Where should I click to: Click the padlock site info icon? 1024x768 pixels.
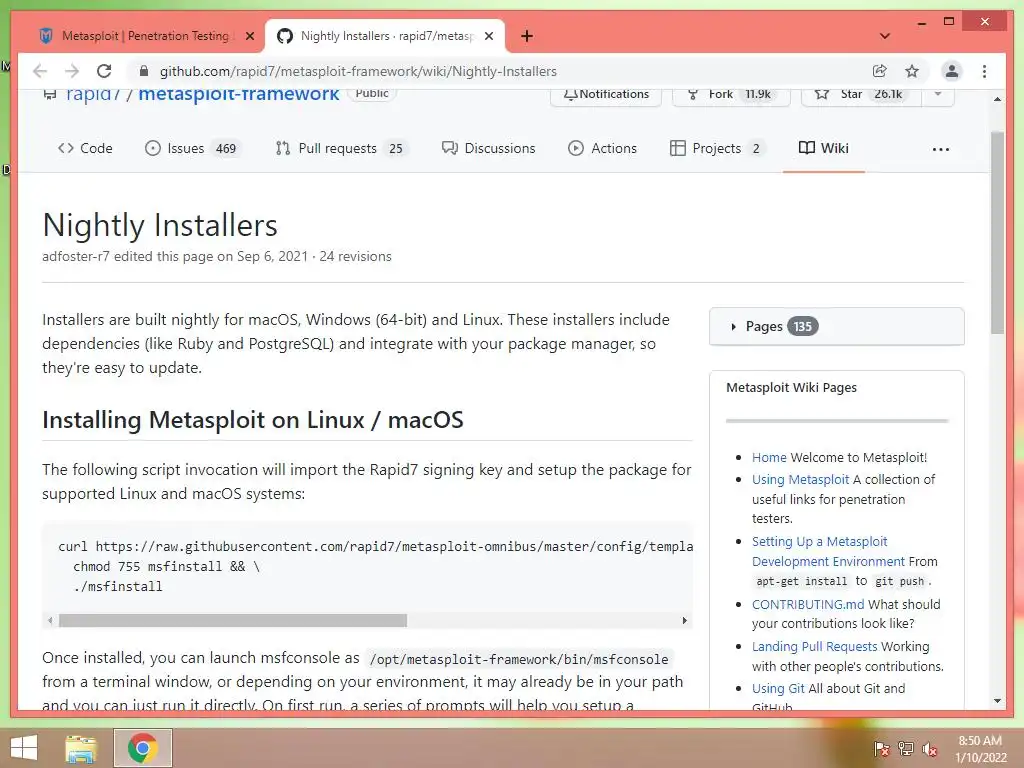point(144,71)
